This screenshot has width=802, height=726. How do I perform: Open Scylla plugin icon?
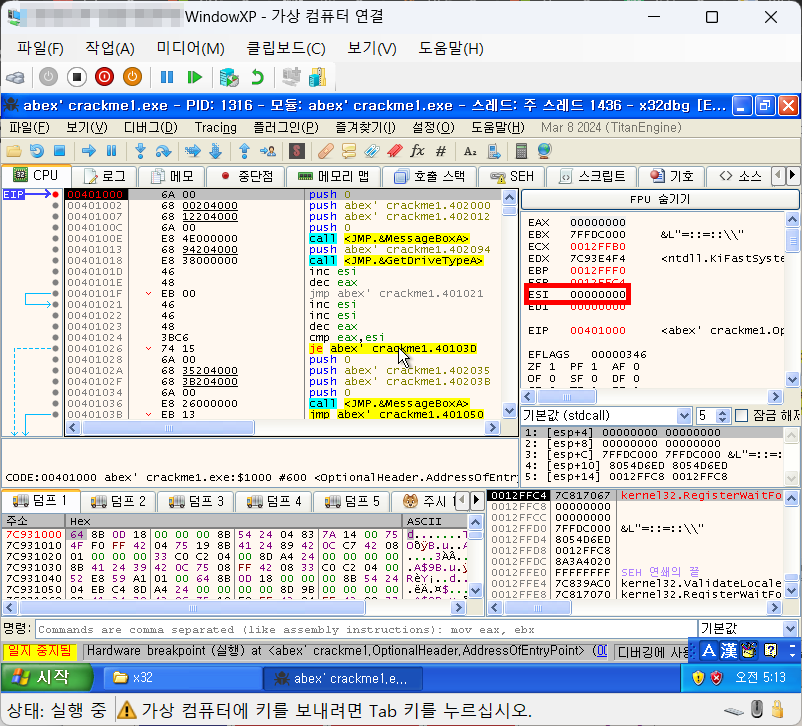297,151
